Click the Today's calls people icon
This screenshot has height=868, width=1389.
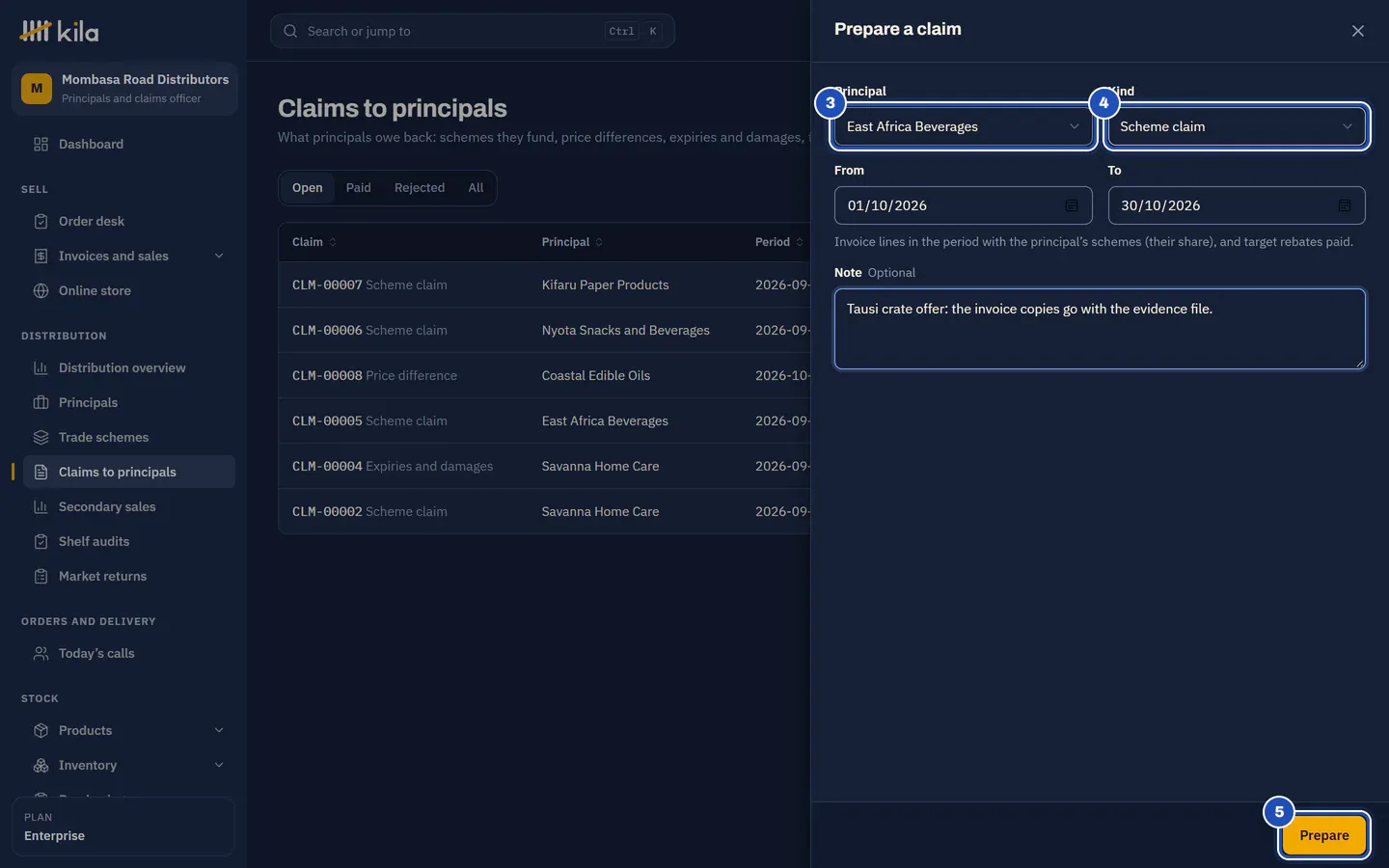41,653
